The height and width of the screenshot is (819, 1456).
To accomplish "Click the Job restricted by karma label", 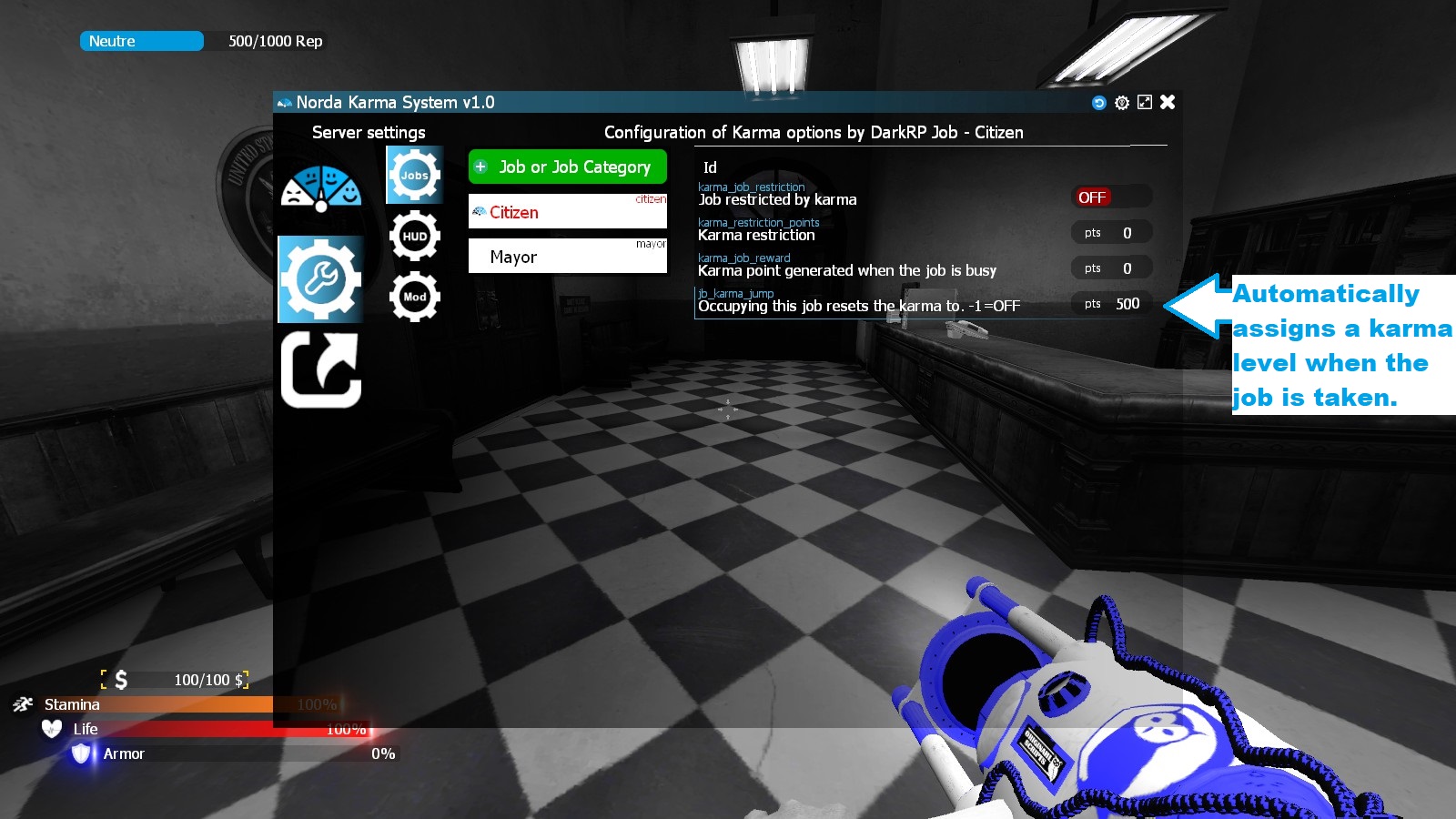I will (x=777, y=199).
